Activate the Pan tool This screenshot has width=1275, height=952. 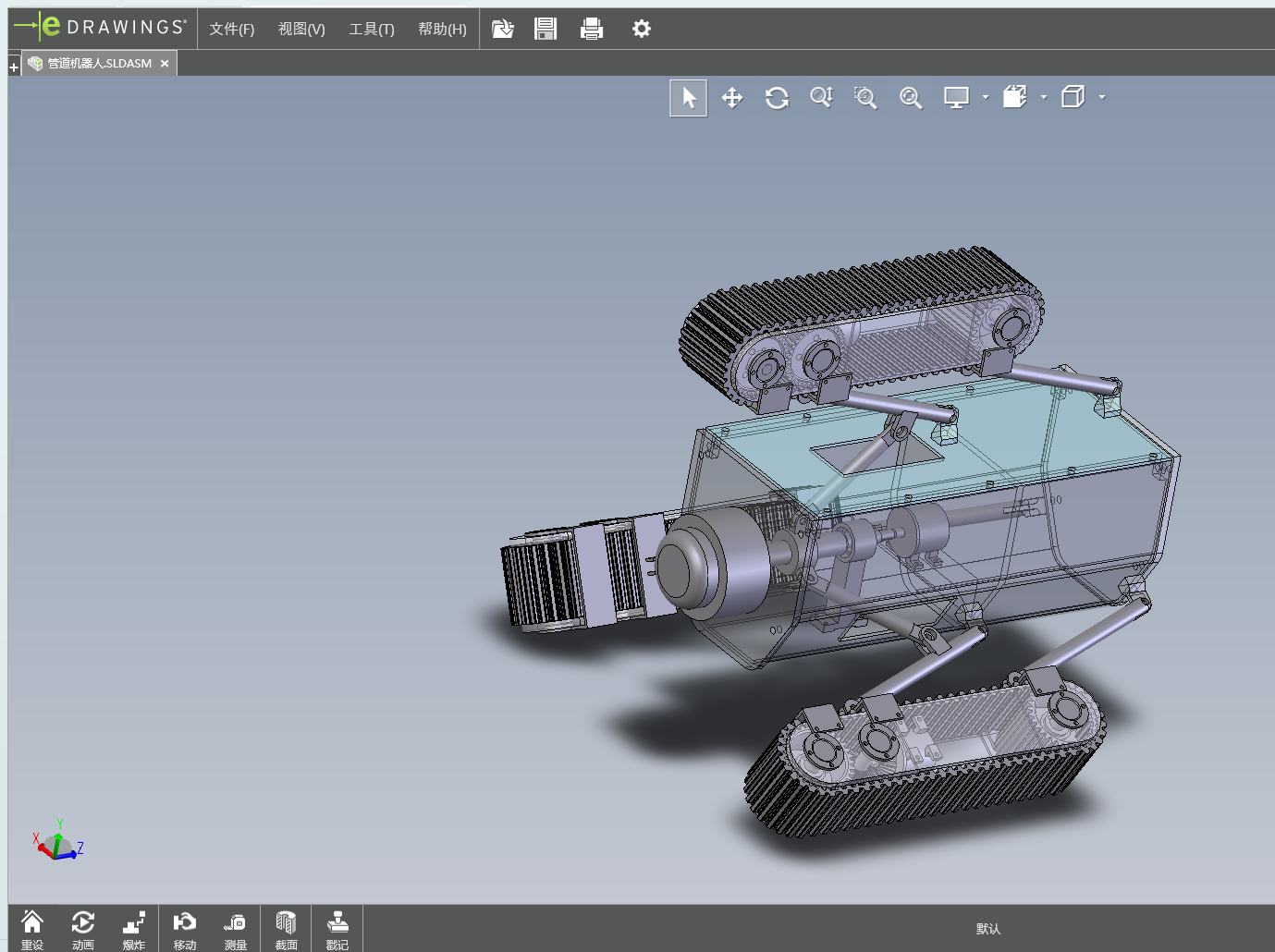click(732, 98)
